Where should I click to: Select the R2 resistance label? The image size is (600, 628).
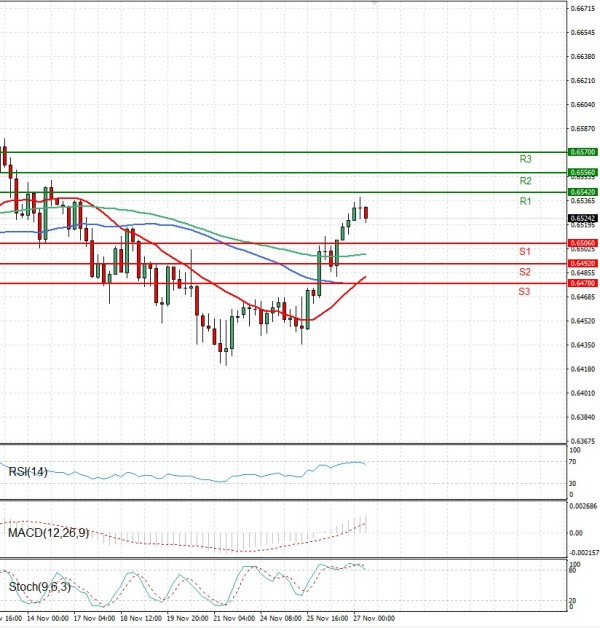pyautogui.click(x=525, y=181)
